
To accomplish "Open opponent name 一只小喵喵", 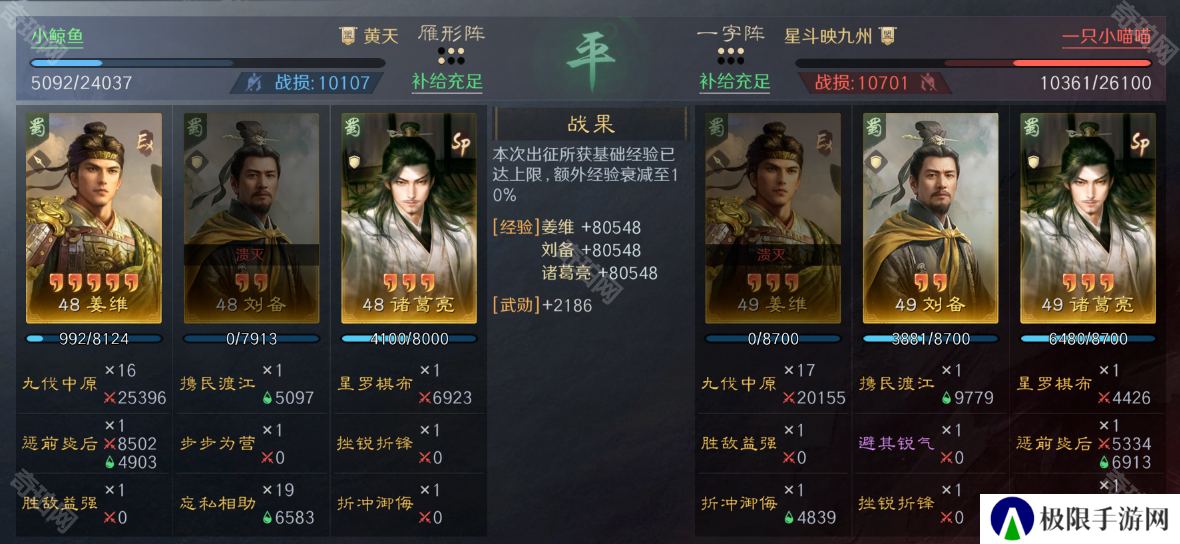I will [x=1106, y=37].
